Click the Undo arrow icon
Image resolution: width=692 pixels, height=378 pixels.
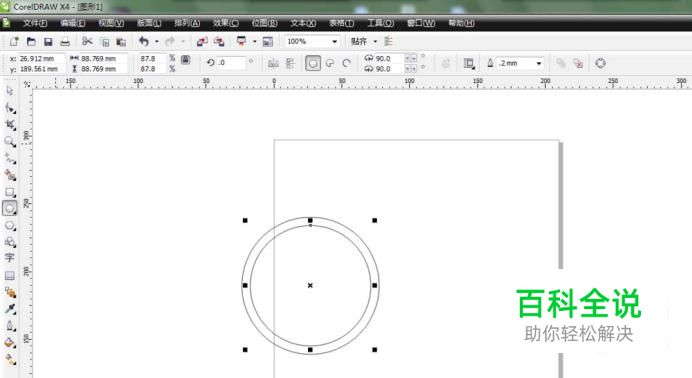(x=144, y=41)
